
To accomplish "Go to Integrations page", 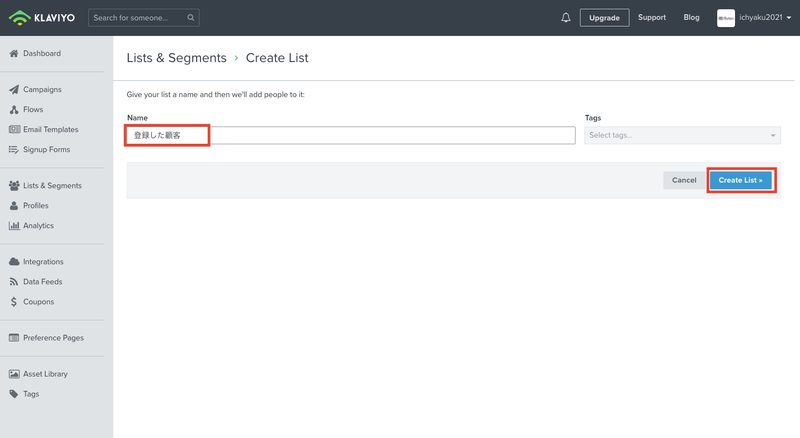I will pyautogui.click(x=43, y=261).
